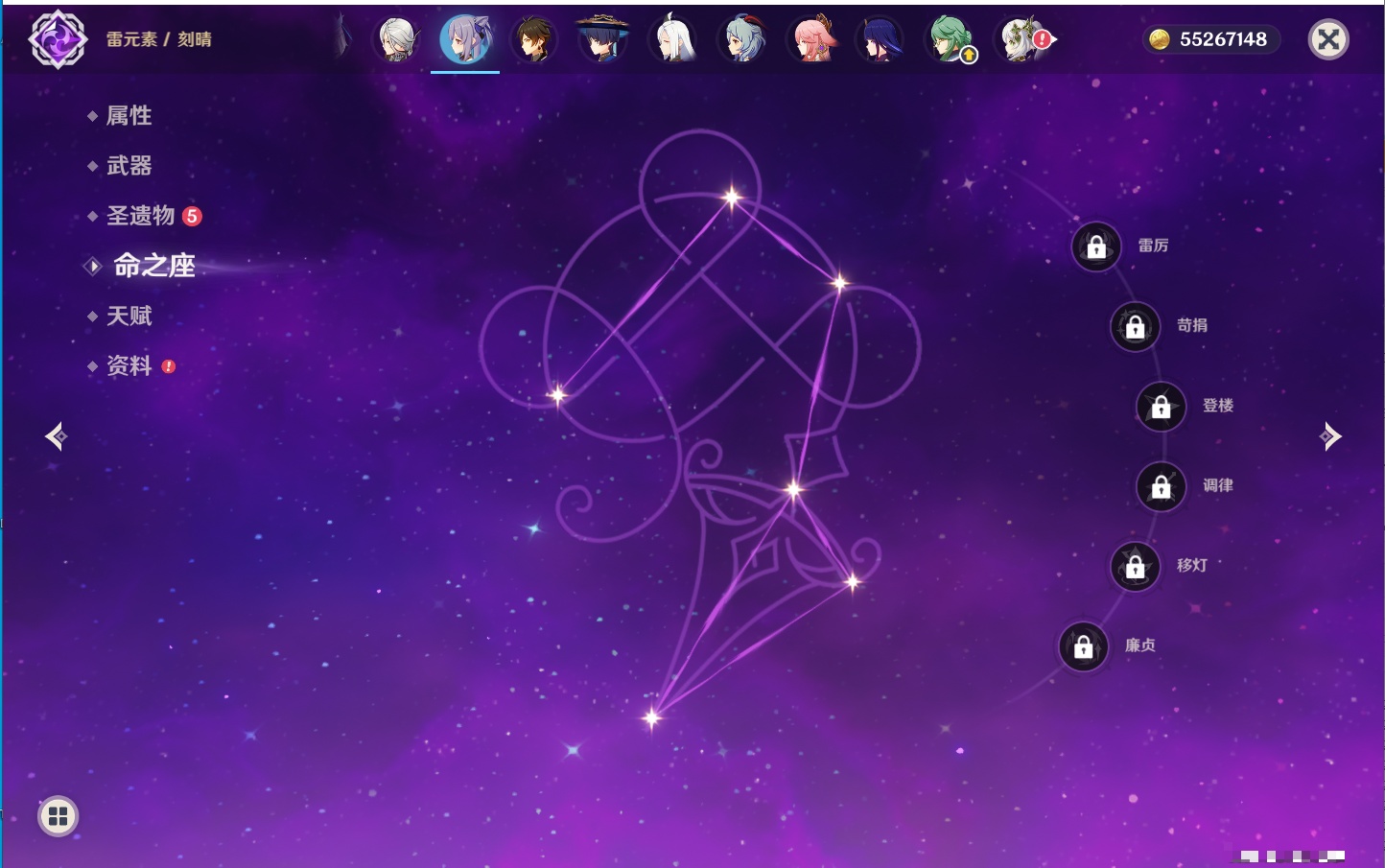Switch to the Wanderer portrait with hat
This screenshot has width=1385, height=868.
[x=603, y=39]
